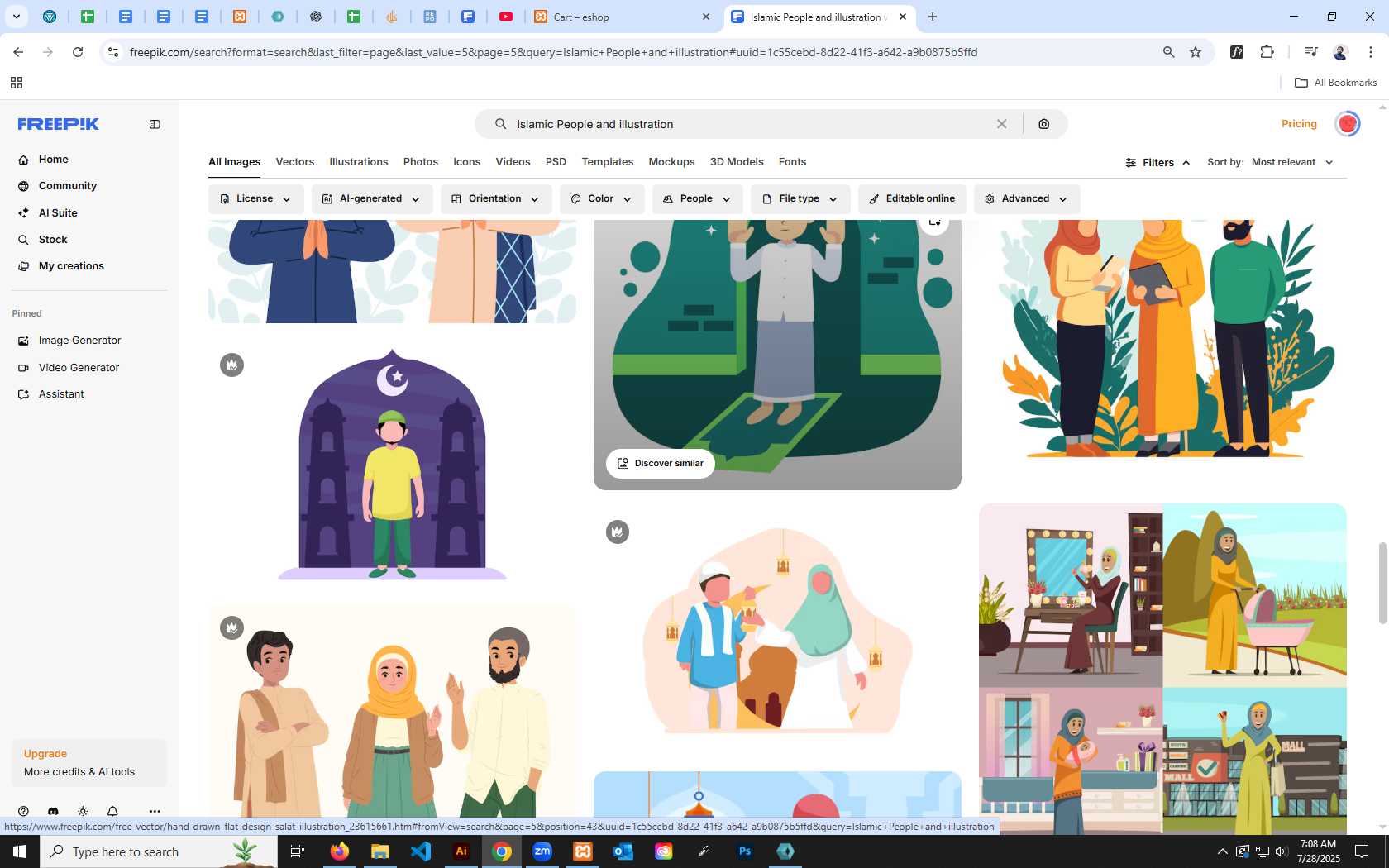Image resolution: width=1389 pixels, height=868 pixels.
Task: Expand the People filter dropdown
Action: pyautogui.click(x=697, y=199)
